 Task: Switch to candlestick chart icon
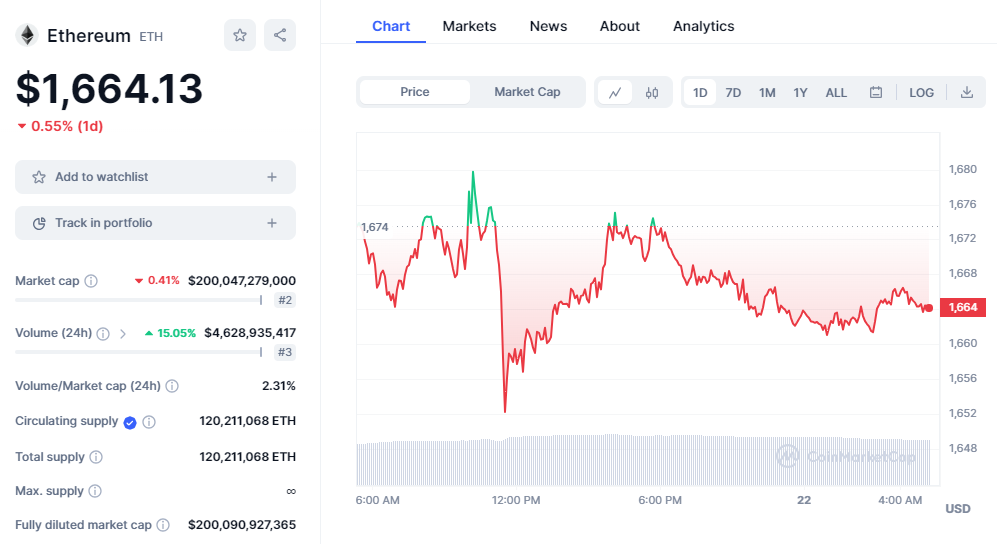coord(652,93)
